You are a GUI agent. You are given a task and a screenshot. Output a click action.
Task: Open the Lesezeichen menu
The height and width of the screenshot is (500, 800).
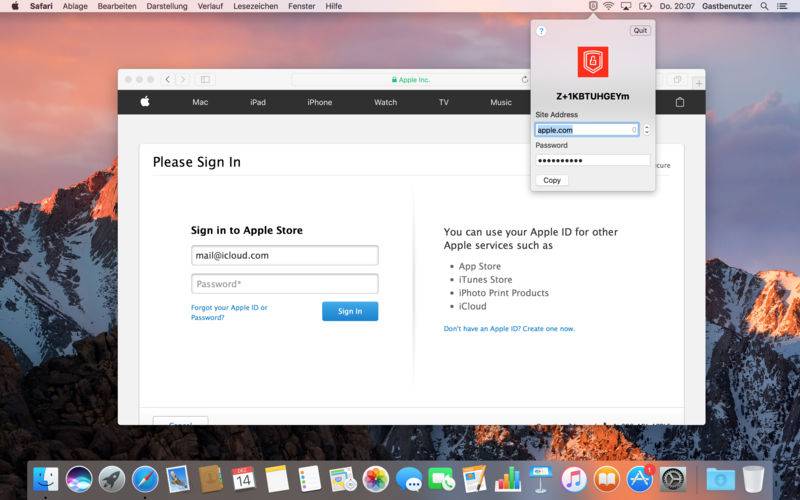pos(256,6)
